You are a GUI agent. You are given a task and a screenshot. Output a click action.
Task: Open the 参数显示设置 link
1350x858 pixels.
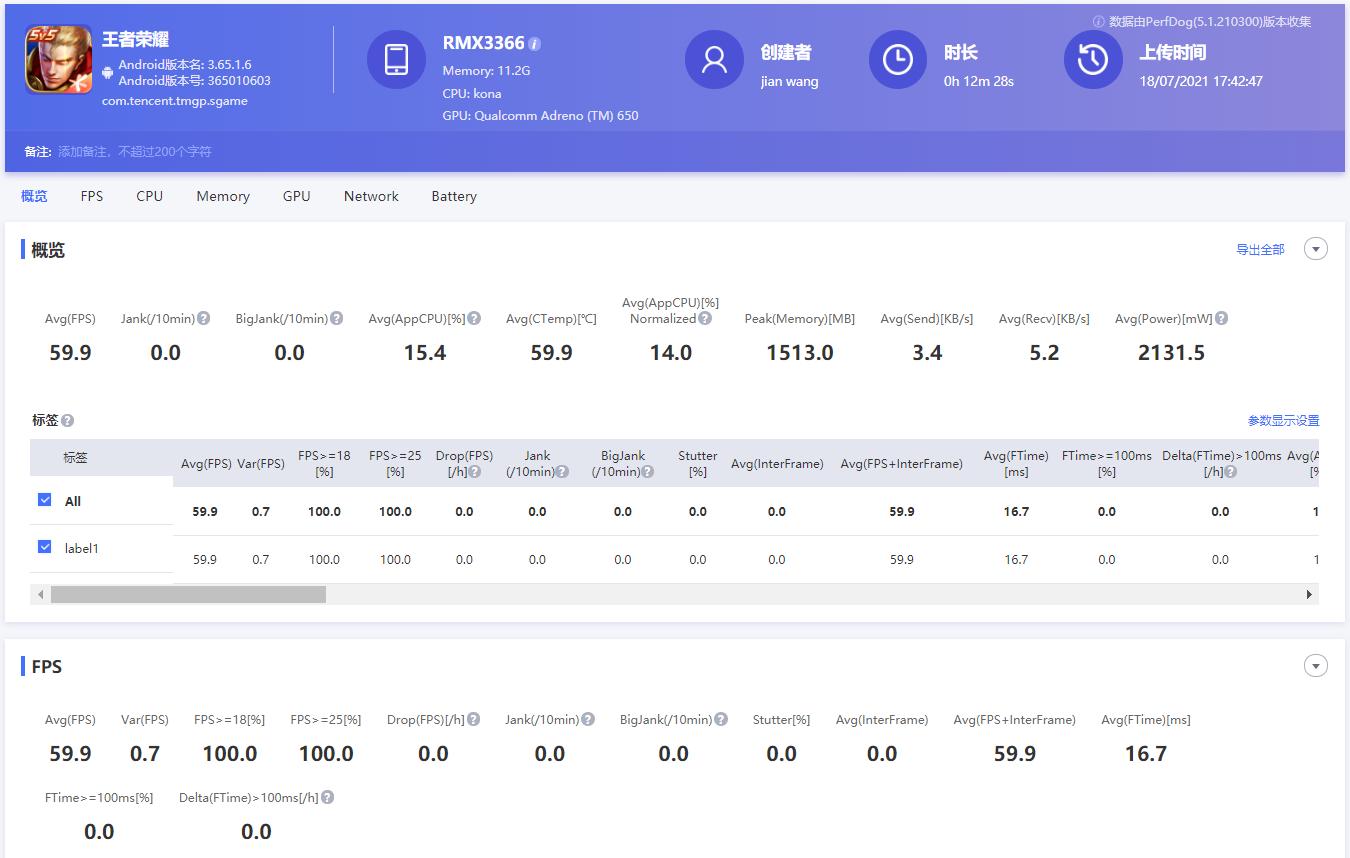[1283, 421]
